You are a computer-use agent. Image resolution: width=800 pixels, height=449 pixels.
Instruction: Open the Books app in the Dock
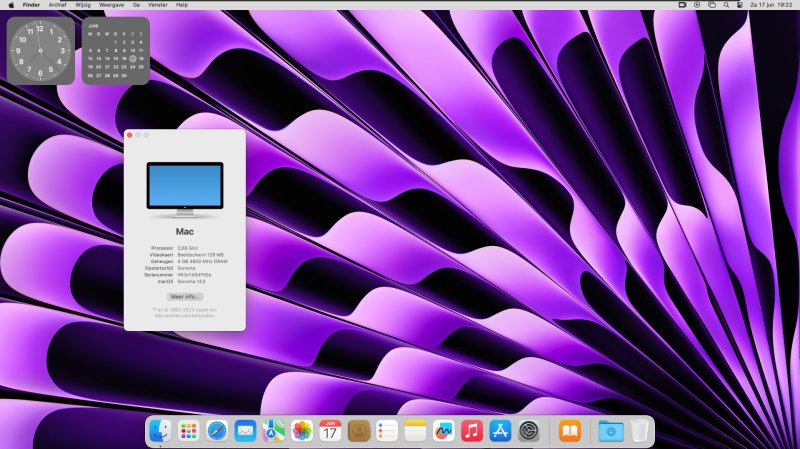pyautogui.click(x=569, y=431)
